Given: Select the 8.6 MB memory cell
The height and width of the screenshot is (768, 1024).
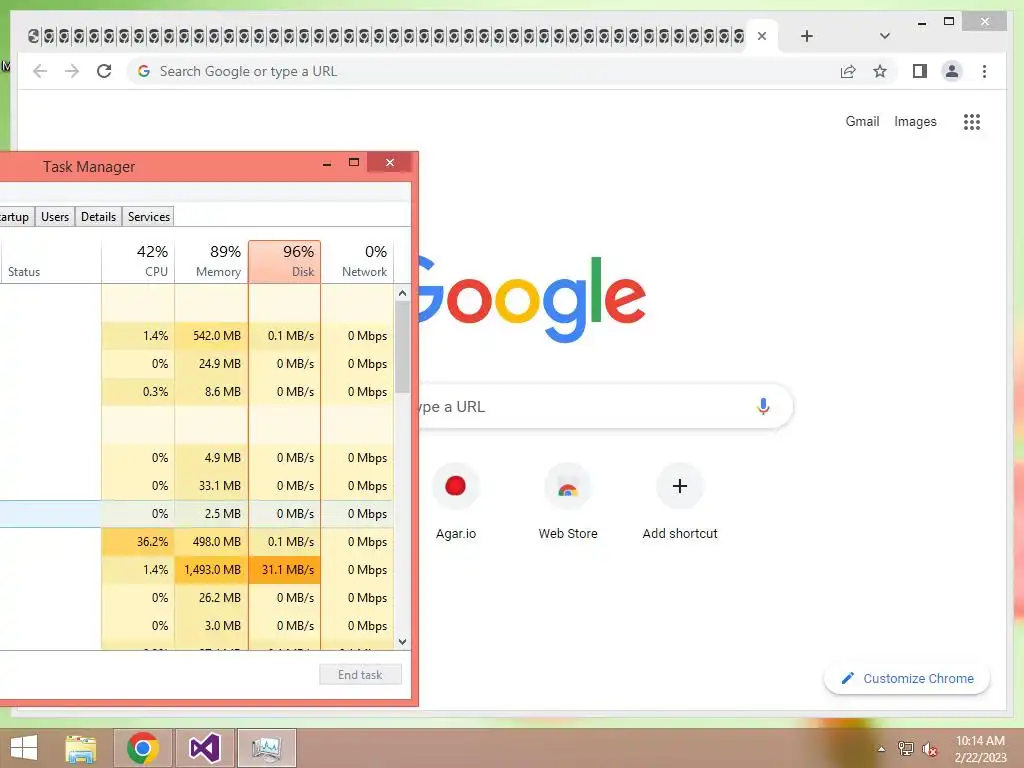Looking at the screenshot, I should (212, 392).
